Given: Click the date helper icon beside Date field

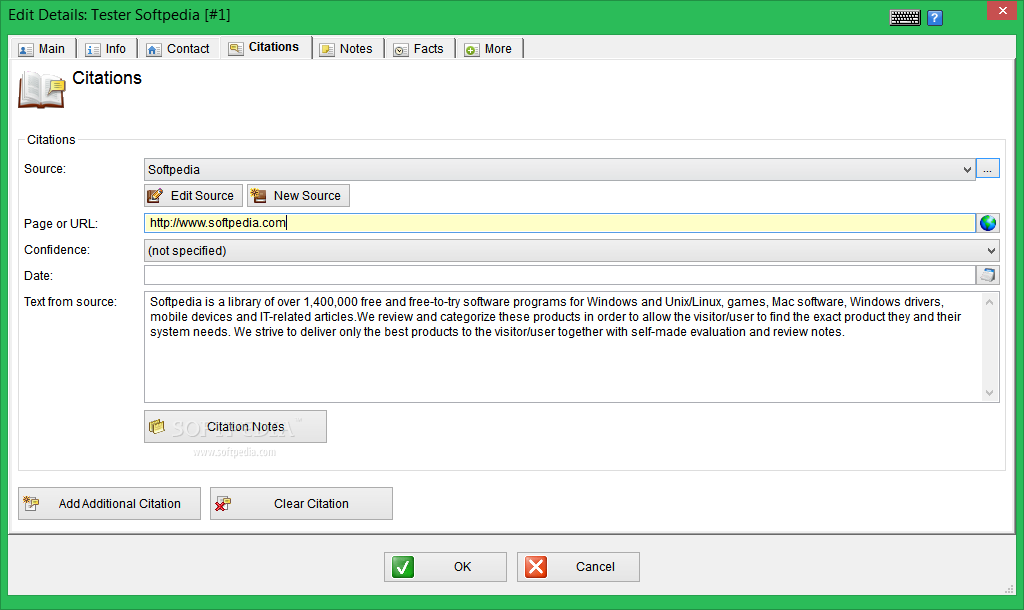Looking at the screenshot, I should pos(988,275).
